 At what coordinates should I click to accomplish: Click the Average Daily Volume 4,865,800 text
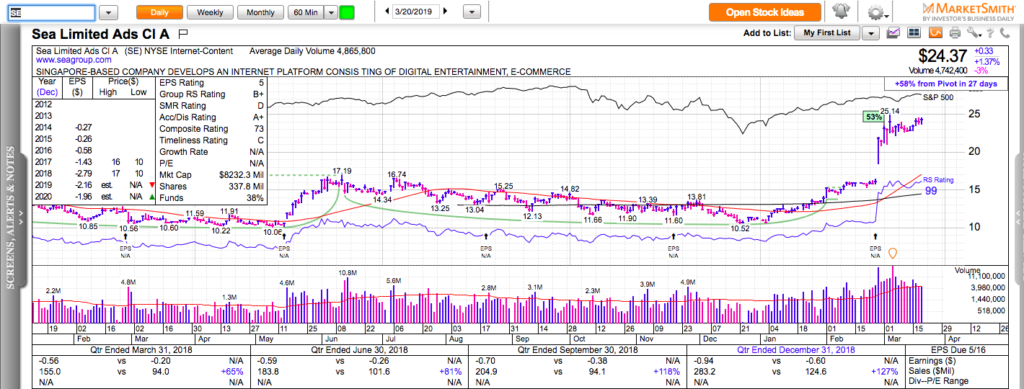312,50
